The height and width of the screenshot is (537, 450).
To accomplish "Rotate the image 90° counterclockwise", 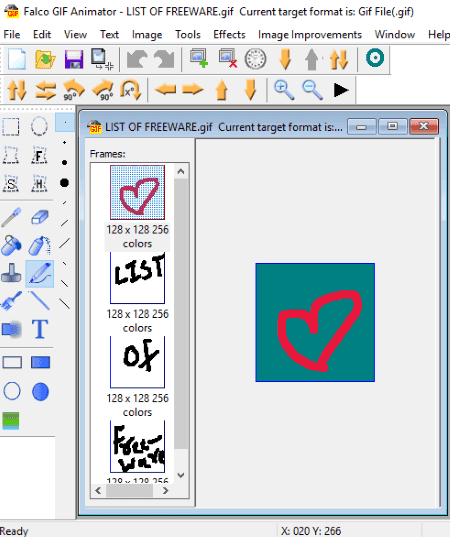I will 74,90.
